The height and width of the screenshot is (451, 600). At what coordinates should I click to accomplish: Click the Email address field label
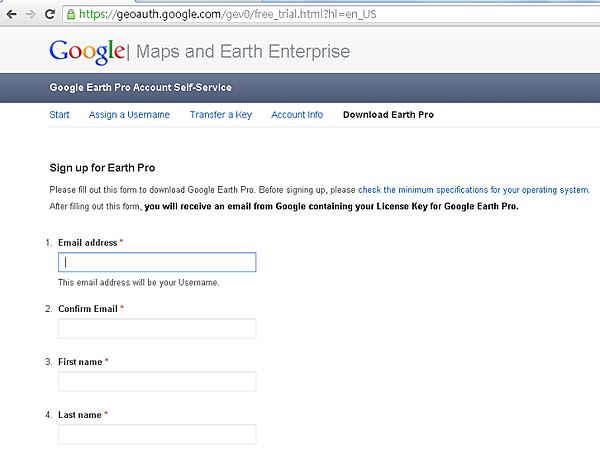point(88,243)
